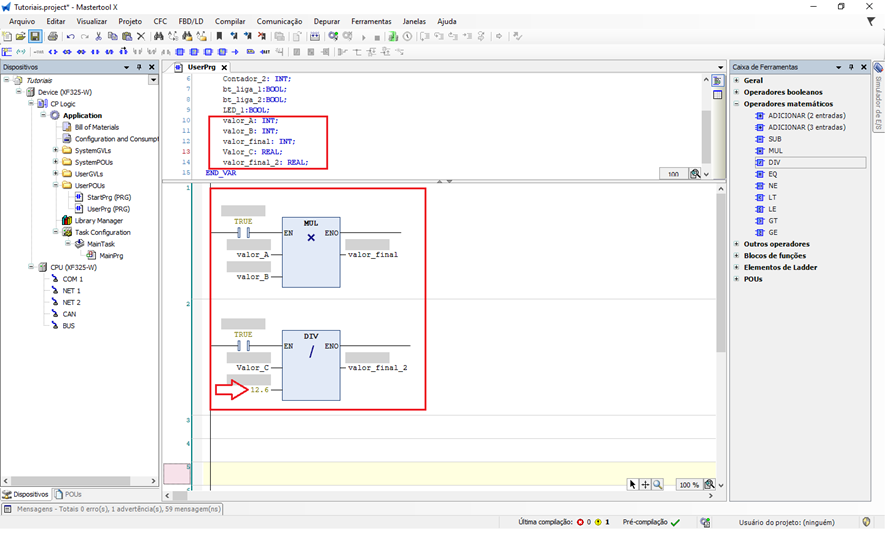
Task: Click the 12.6 input value on DIV block
Action: tap(259, 389)
